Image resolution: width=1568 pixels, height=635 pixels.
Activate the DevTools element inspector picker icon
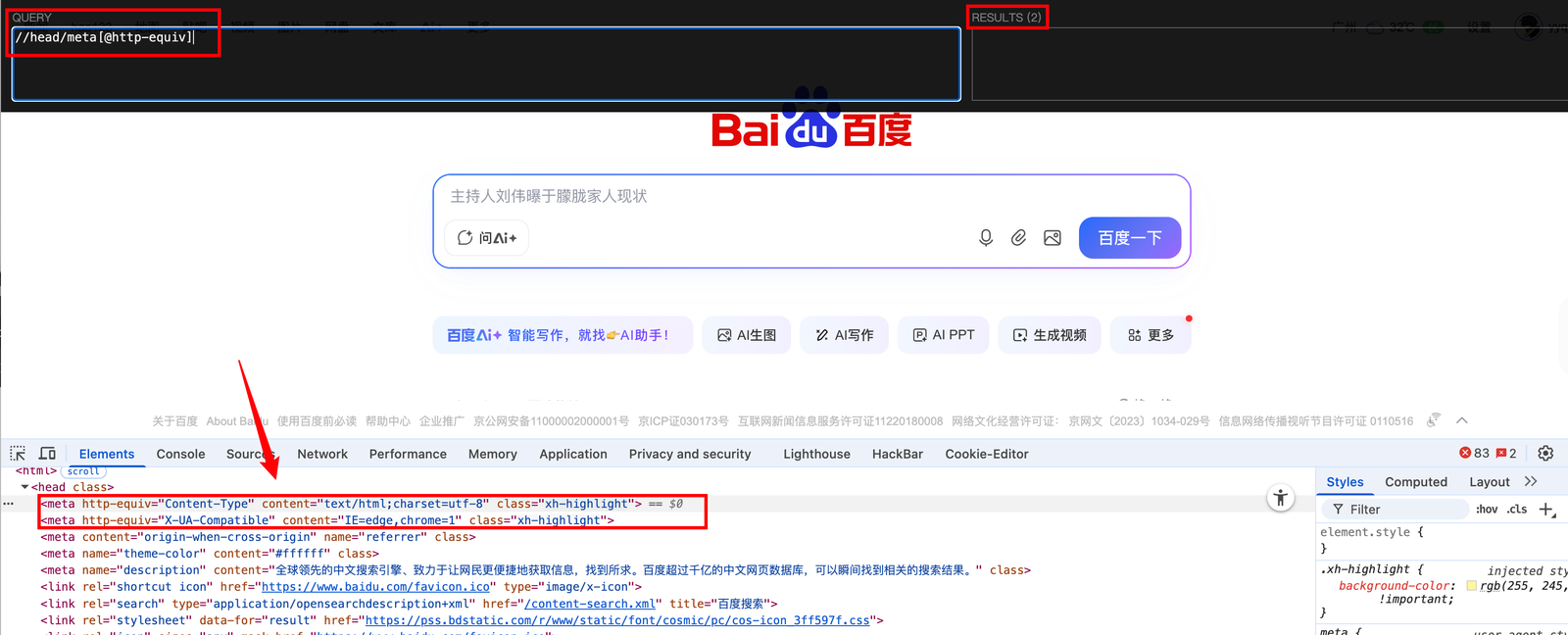18,454
